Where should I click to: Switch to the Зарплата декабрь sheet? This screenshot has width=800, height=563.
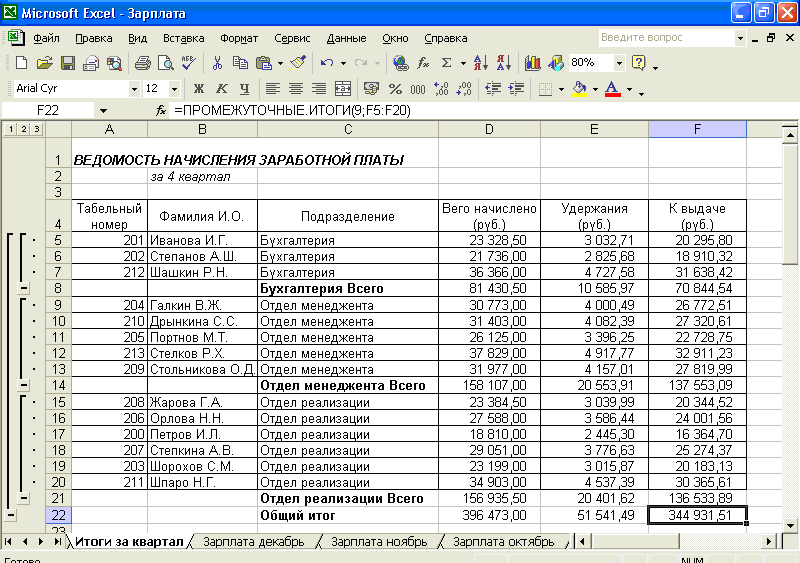(x=254, y=542)
